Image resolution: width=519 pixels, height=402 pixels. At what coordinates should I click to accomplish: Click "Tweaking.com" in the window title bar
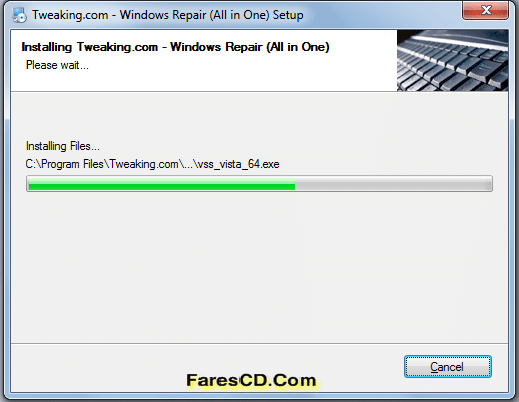(70, 15)
